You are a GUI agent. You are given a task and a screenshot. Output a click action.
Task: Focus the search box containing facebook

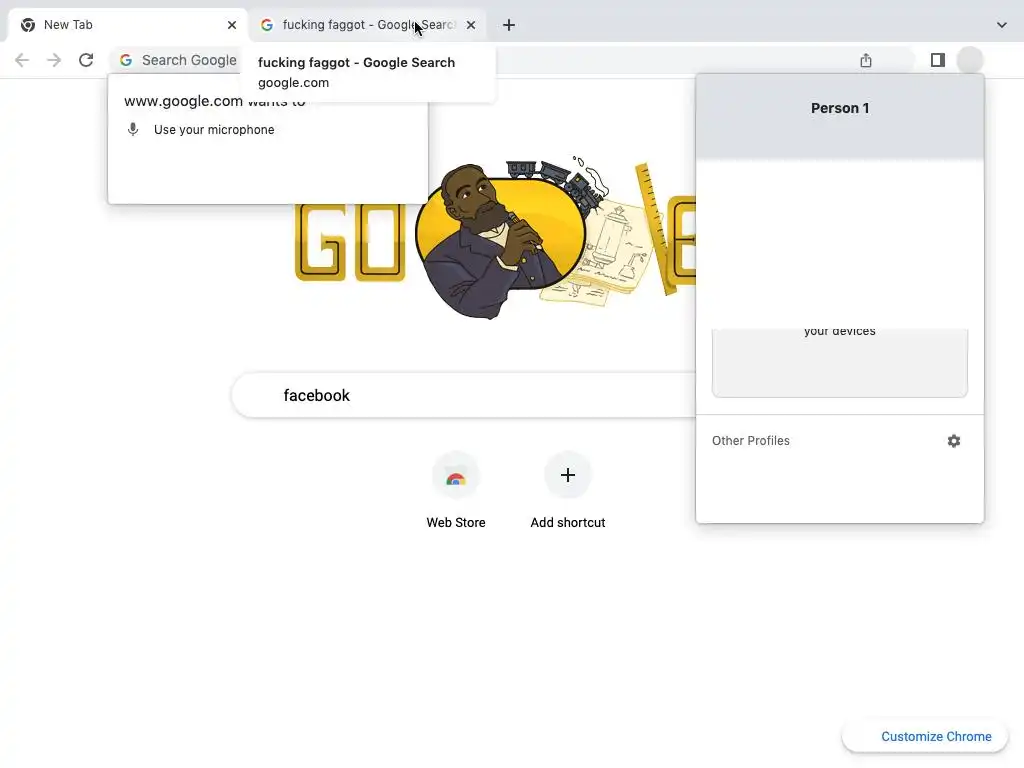click(x=464, y=395)
